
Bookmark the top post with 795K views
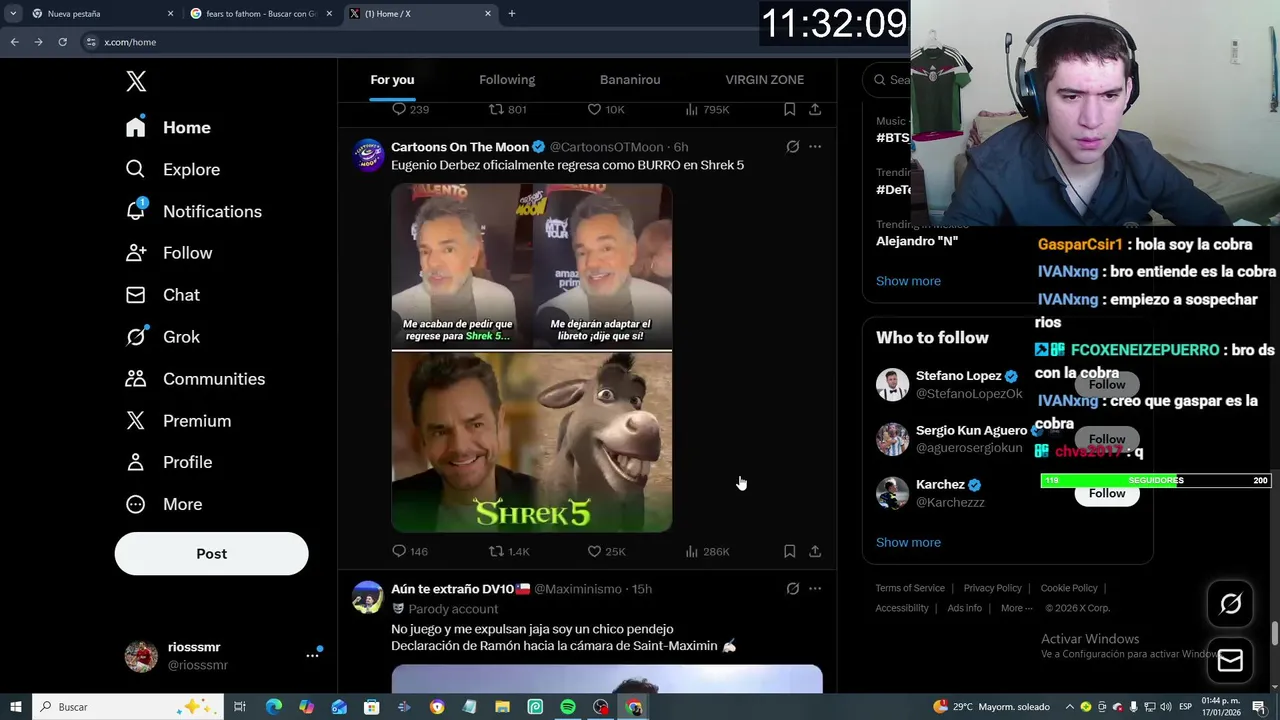click(x=789, y=109)
